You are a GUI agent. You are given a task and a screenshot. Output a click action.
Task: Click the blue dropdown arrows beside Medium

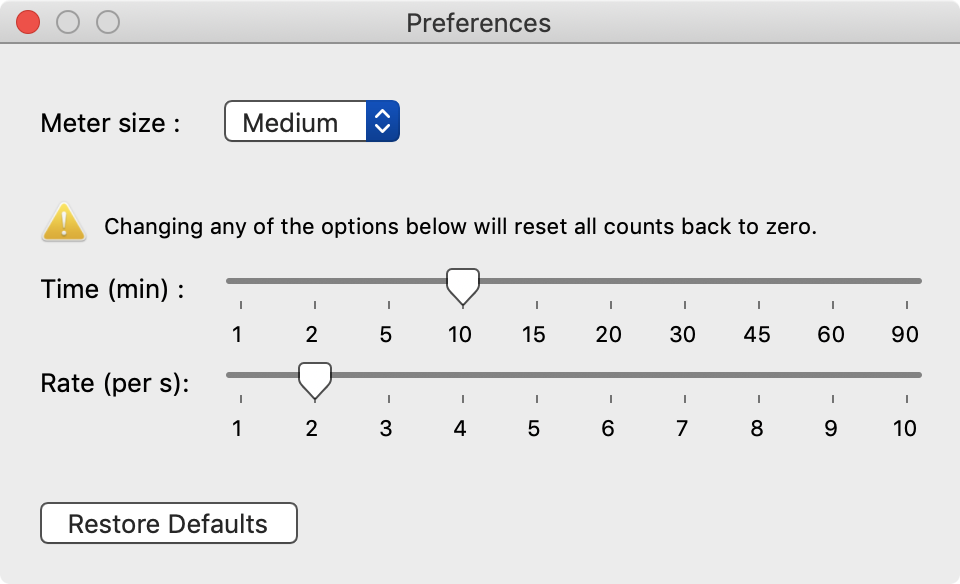click(x=383, y=122)
